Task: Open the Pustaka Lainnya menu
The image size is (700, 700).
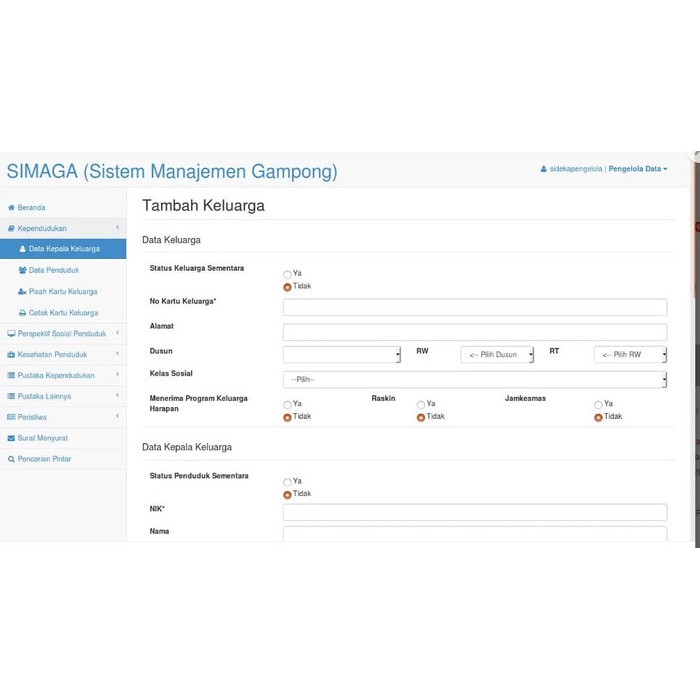Action: [63, 396]
